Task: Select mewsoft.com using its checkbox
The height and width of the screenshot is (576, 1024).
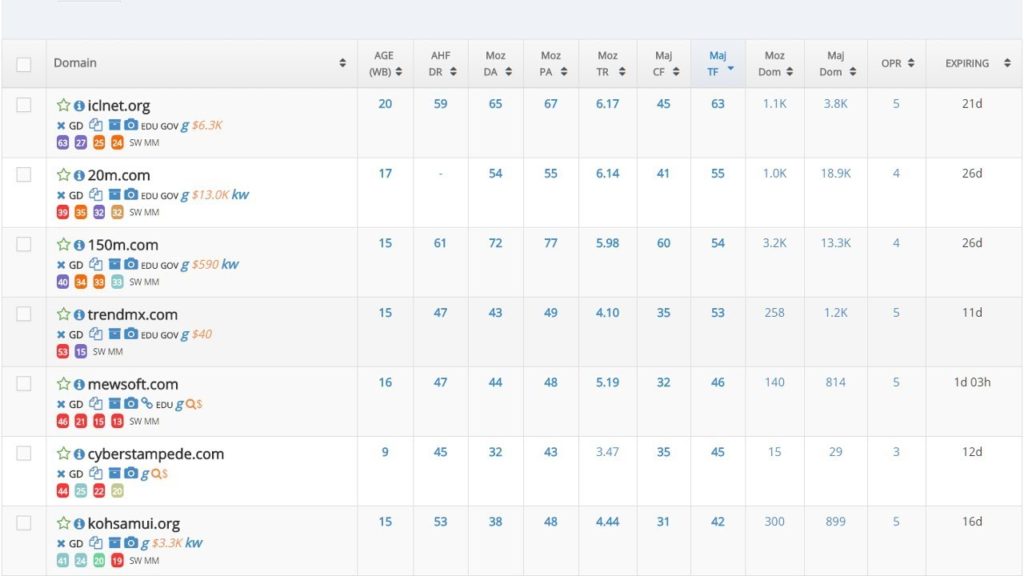Action: (24, 383)
